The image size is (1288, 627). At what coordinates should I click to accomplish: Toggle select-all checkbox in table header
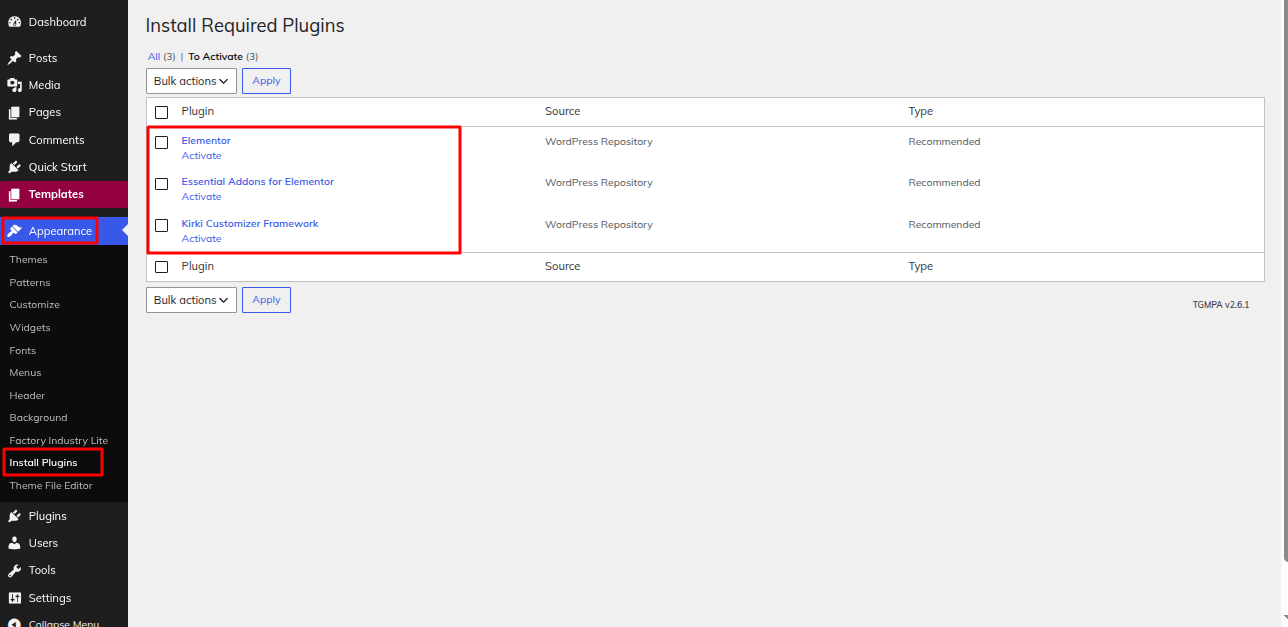pos(162,113)
